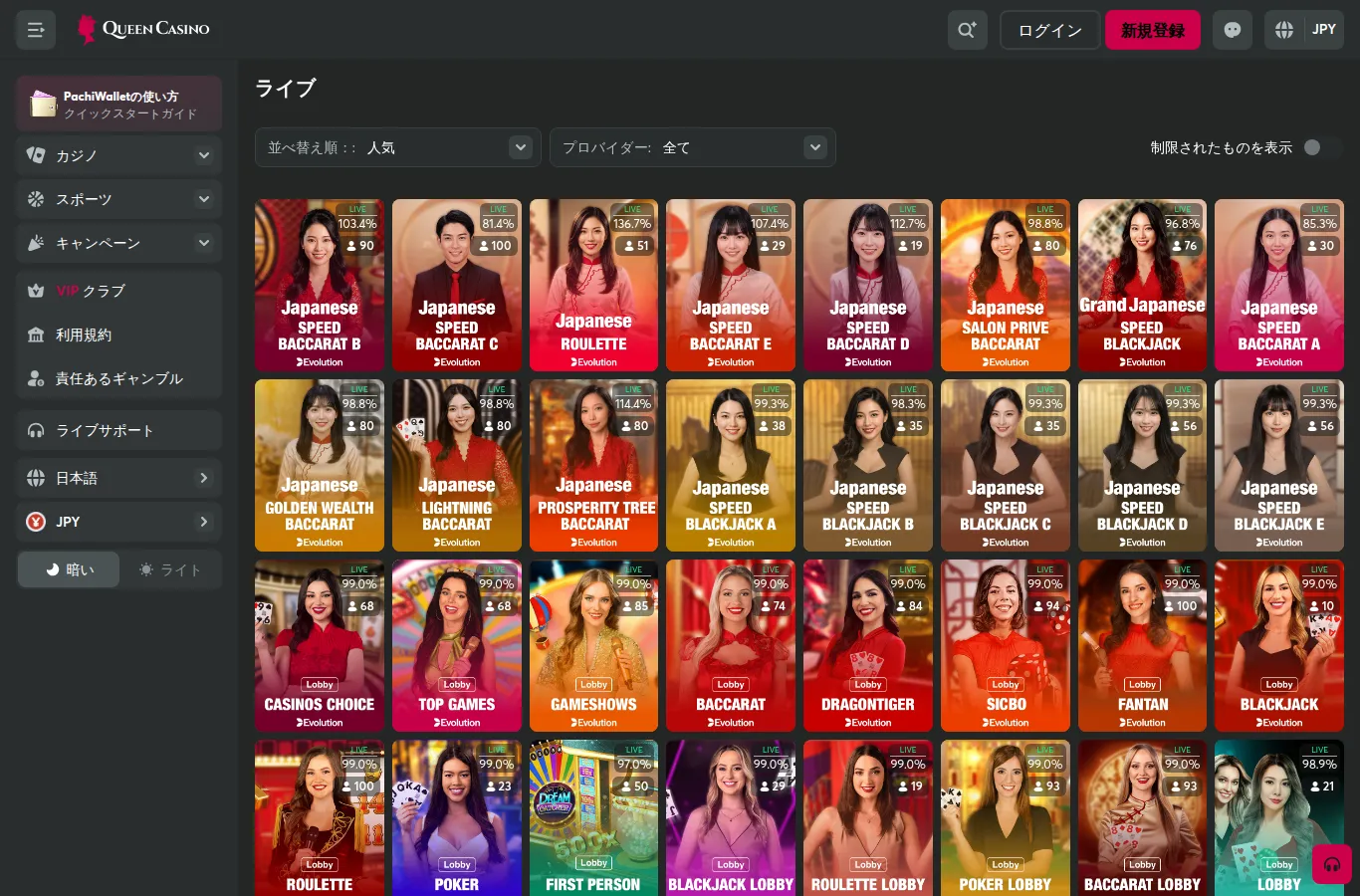This screenshot has height=896, width=1360.
Task: Open Dragontiger lobby tile
Action: 868,645
